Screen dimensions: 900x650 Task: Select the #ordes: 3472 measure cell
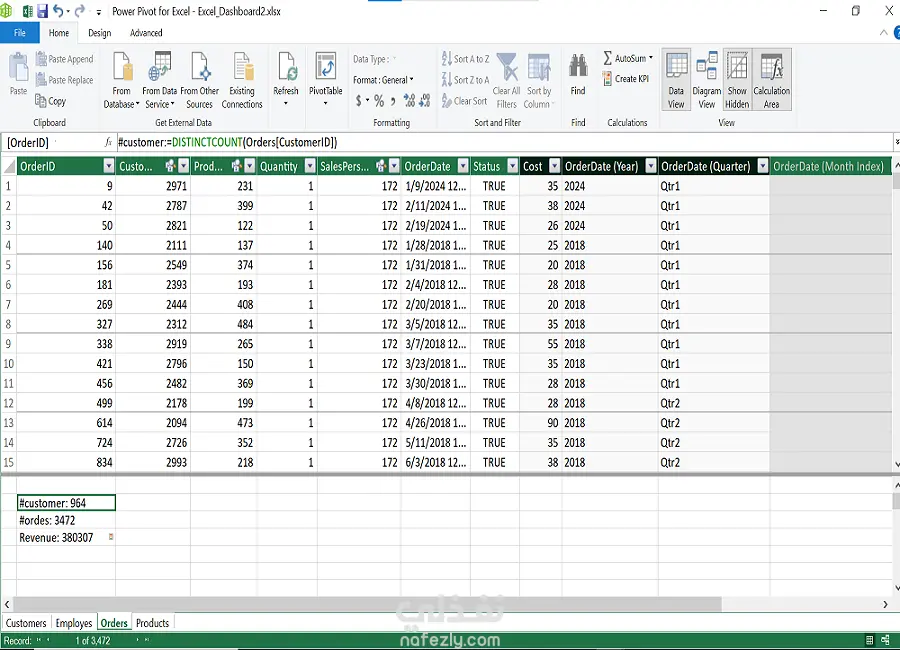click(x=66, y=520)
